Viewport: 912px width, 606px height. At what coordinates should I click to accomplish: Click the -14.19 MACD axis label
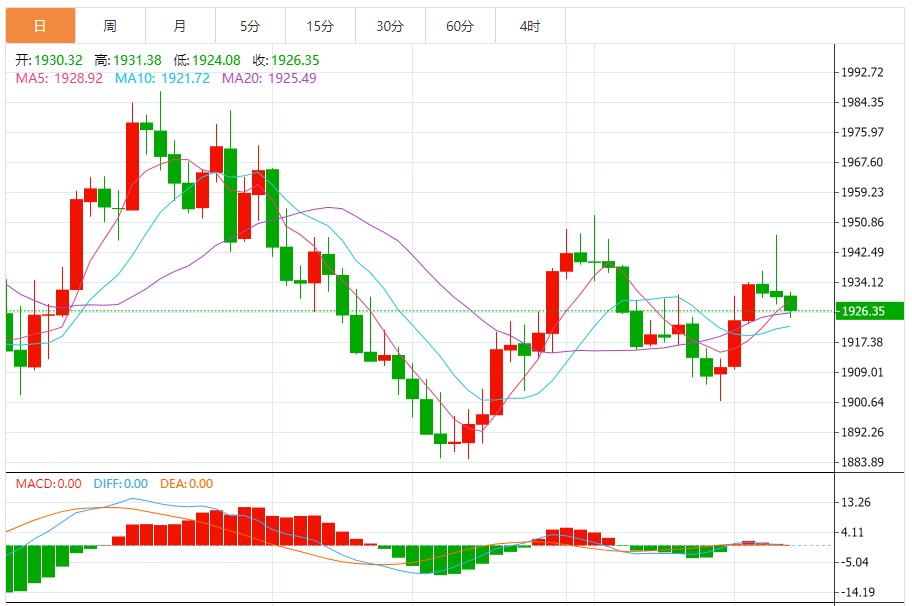pos(858,592)
